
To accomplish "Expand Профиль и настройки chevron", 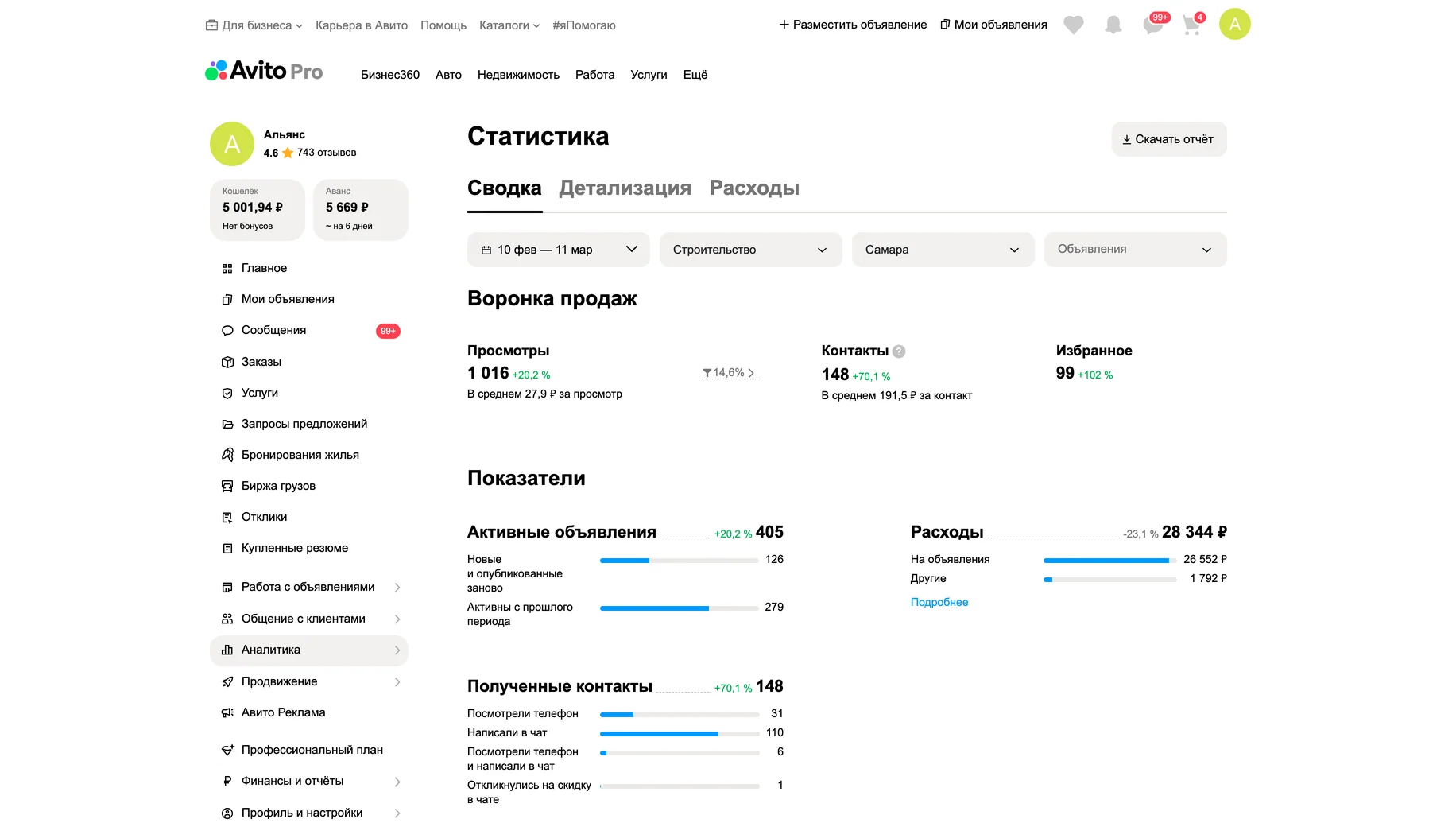I will click(397, 813).
